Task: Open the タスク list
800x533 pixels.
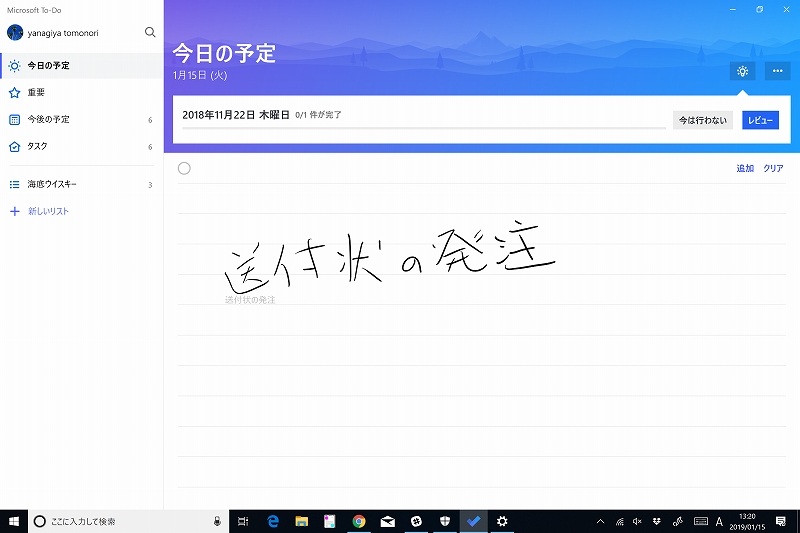Action: (x=82, y=146)
